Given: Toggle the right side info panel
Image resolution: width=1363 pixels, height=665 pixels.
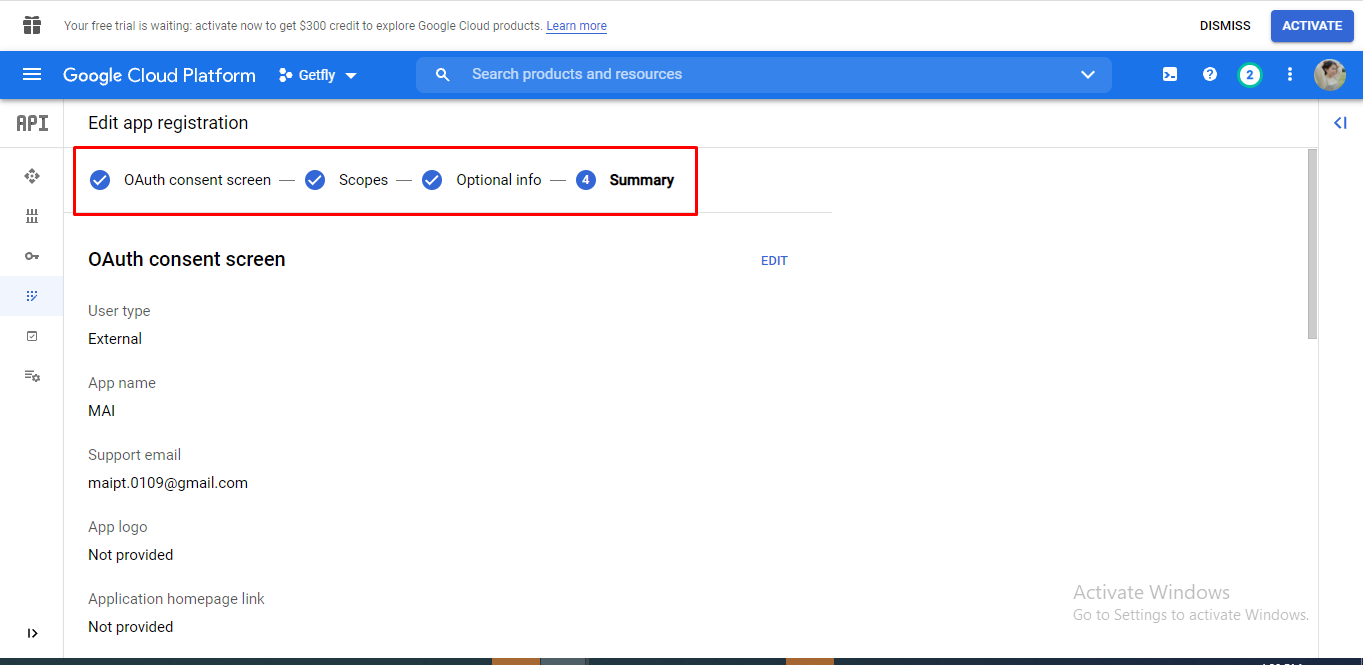Looking at the screenshot, I should [1340, 123].
